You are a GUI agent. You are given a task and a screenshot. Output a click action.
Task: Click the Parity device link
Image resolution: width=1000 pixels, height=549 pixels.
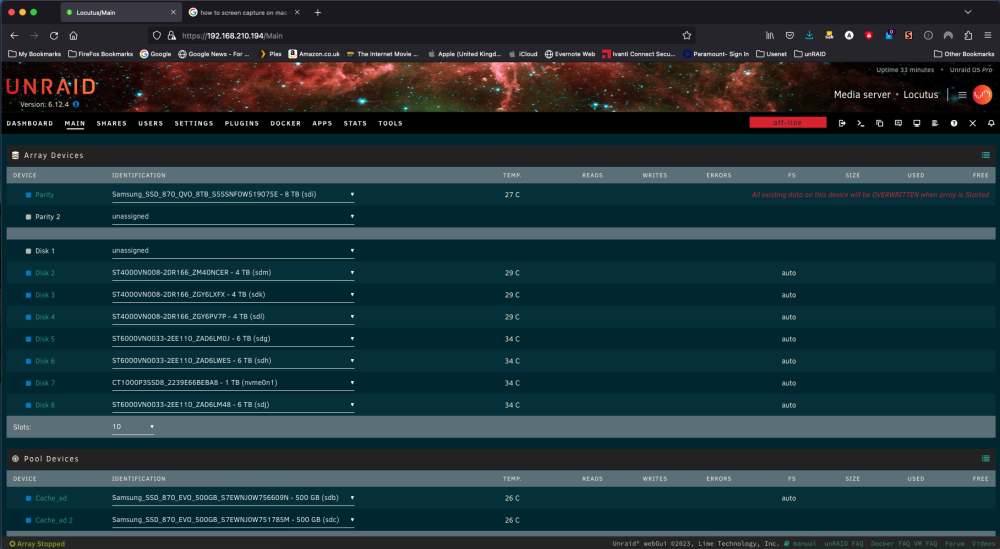[45, 194]
